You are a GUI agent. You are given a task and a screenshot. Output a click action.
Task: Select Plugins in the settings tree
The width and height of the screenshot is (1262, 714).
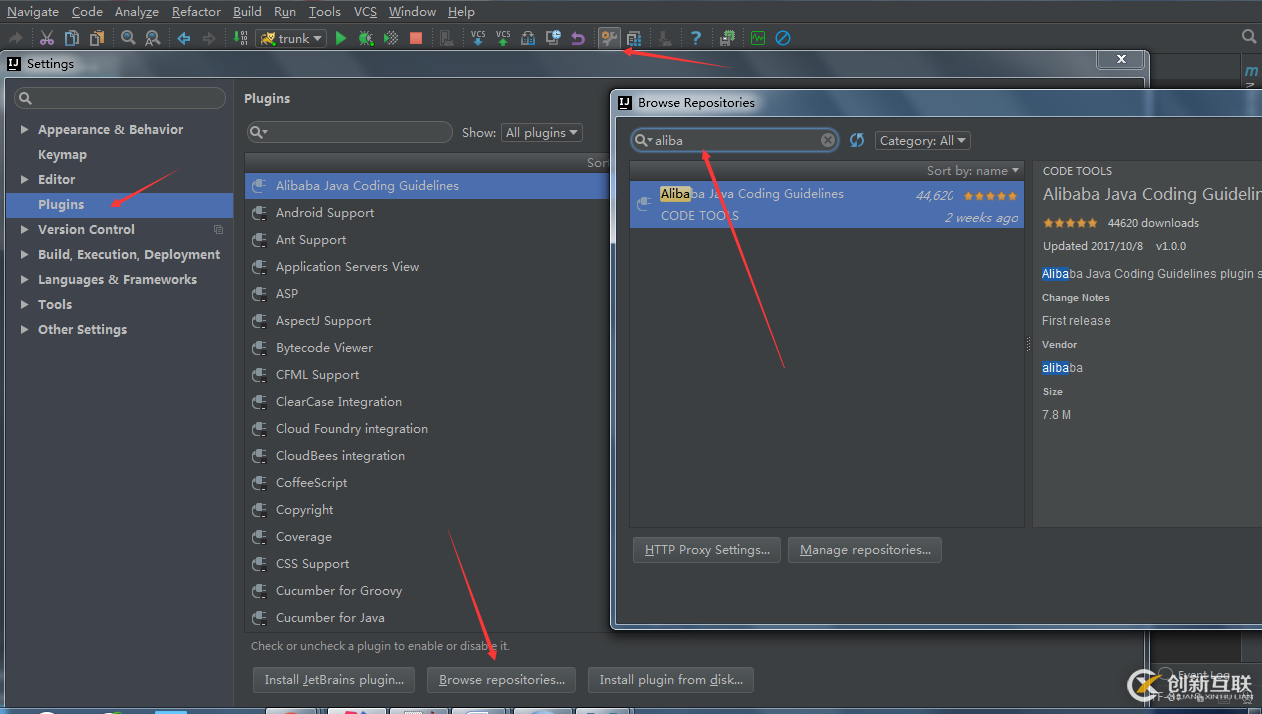[120, 205]
